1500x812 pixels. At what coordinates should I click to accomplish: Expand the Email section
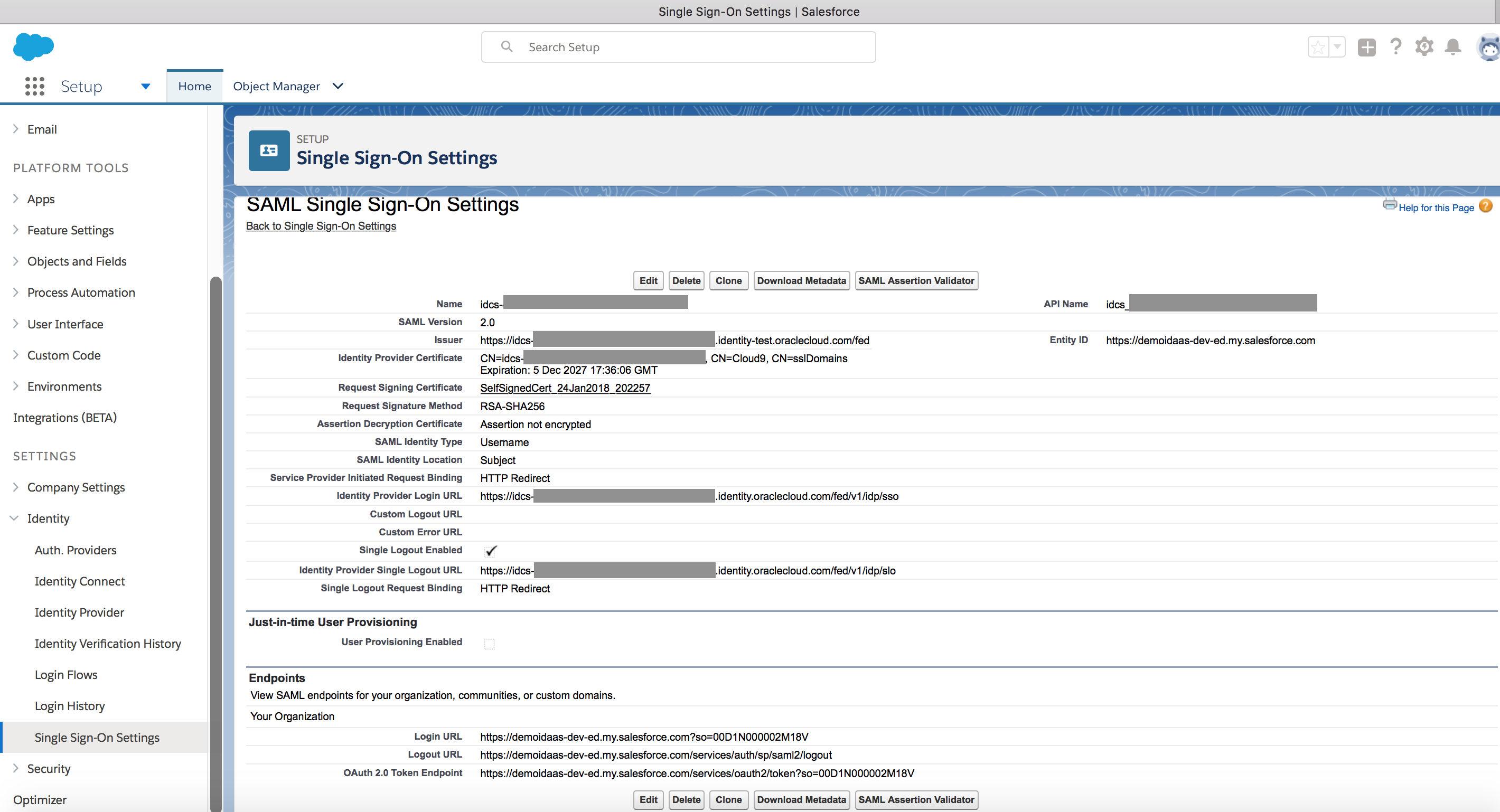(15, 129)
